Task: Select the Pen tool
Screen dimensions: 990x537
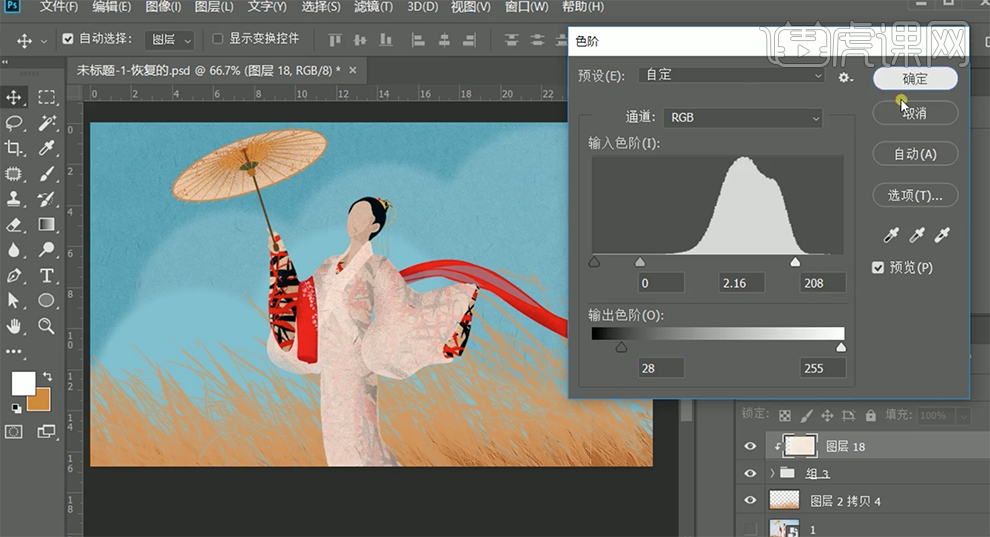Action: pyautogui.click(x=15, y=275)
